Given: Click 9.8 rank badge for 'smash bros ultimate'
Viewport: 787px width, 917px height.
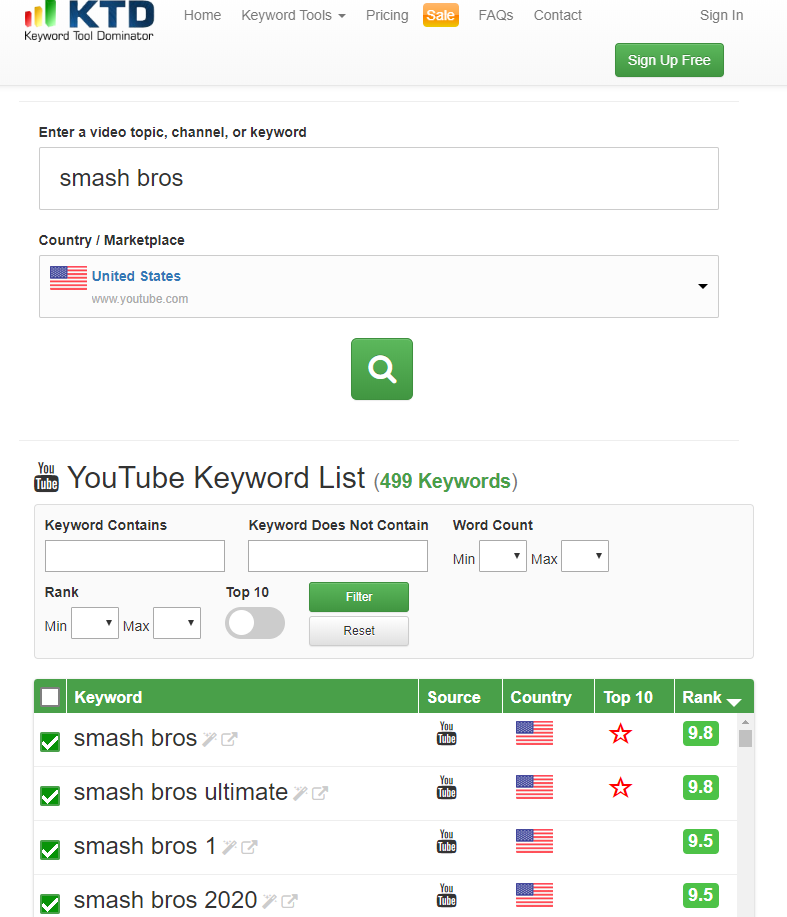Looking at the screenshot, I should click(700, 787).
